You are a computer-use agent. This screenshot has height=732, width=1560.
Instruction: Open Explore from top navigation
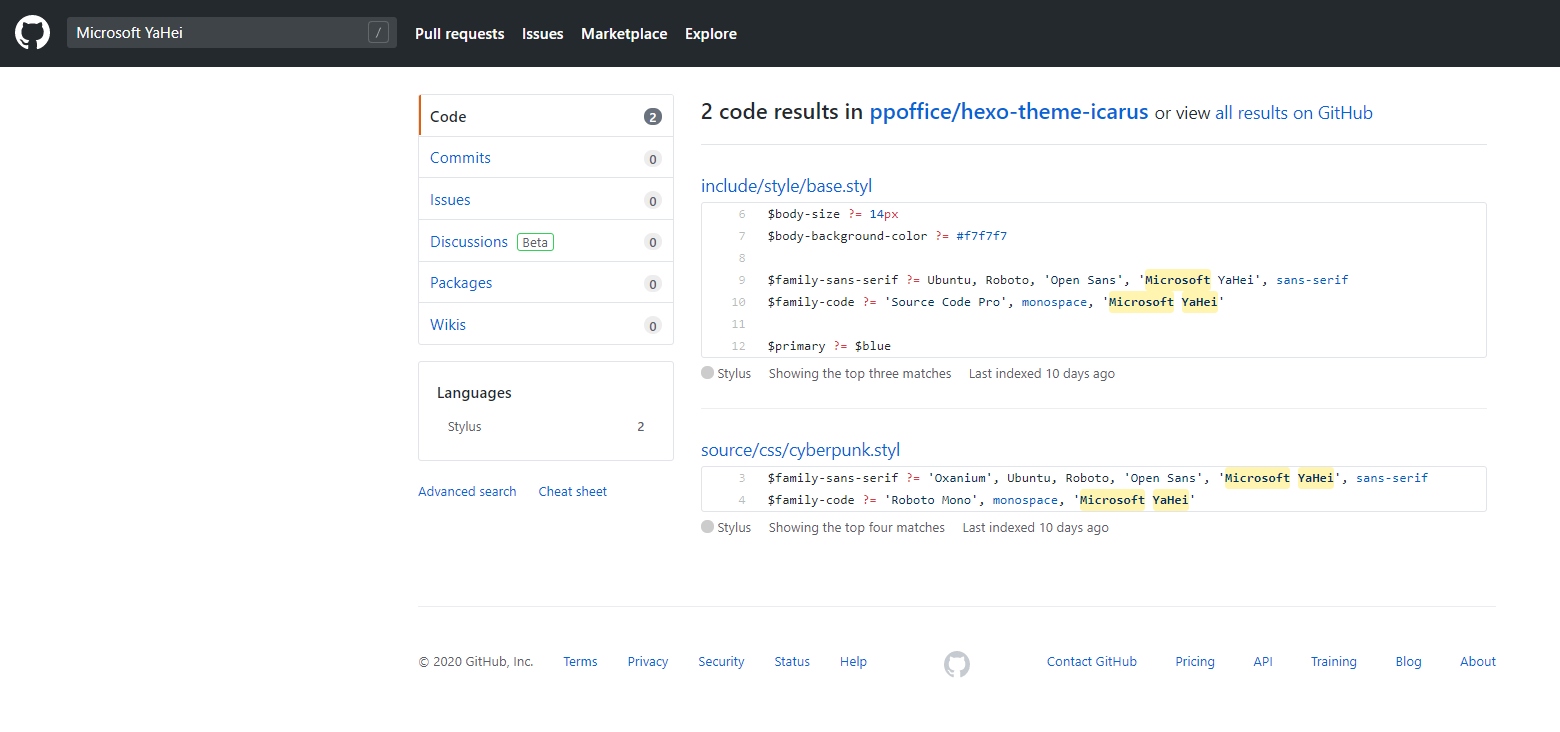point(710,34)
